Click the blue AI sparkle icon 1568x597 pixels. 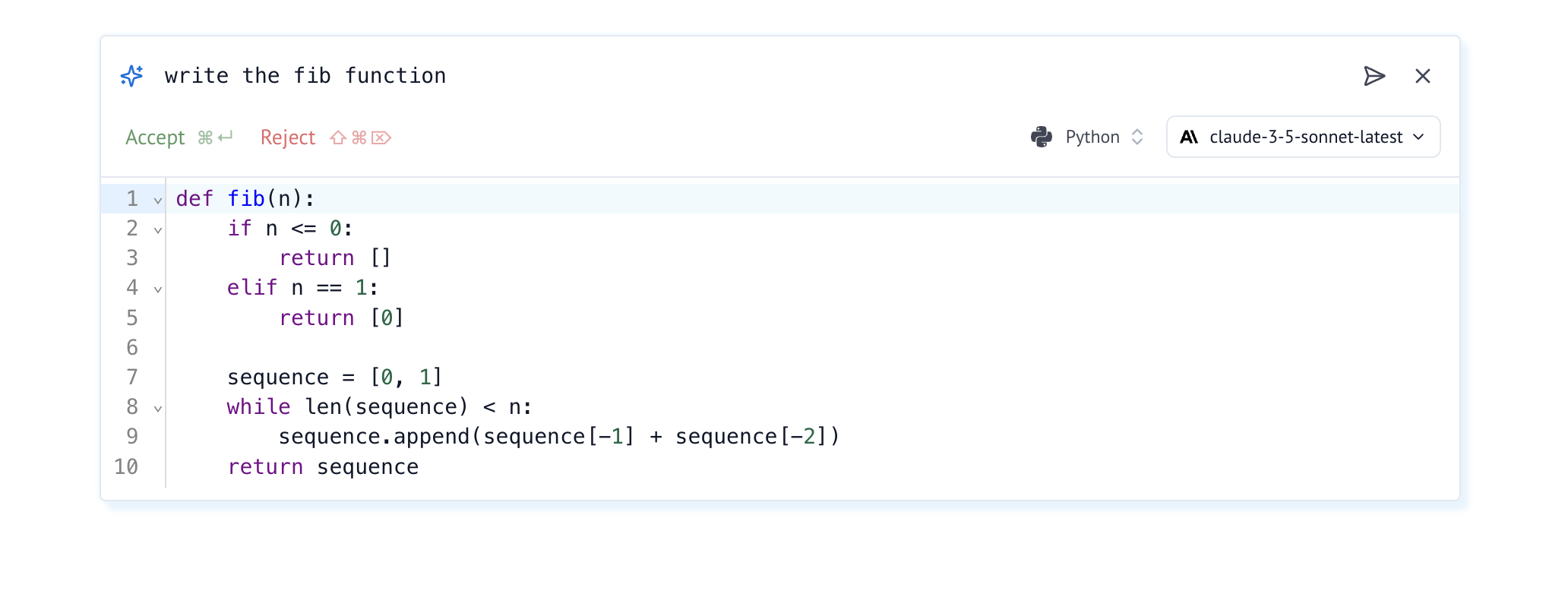(x=131, y=76)
